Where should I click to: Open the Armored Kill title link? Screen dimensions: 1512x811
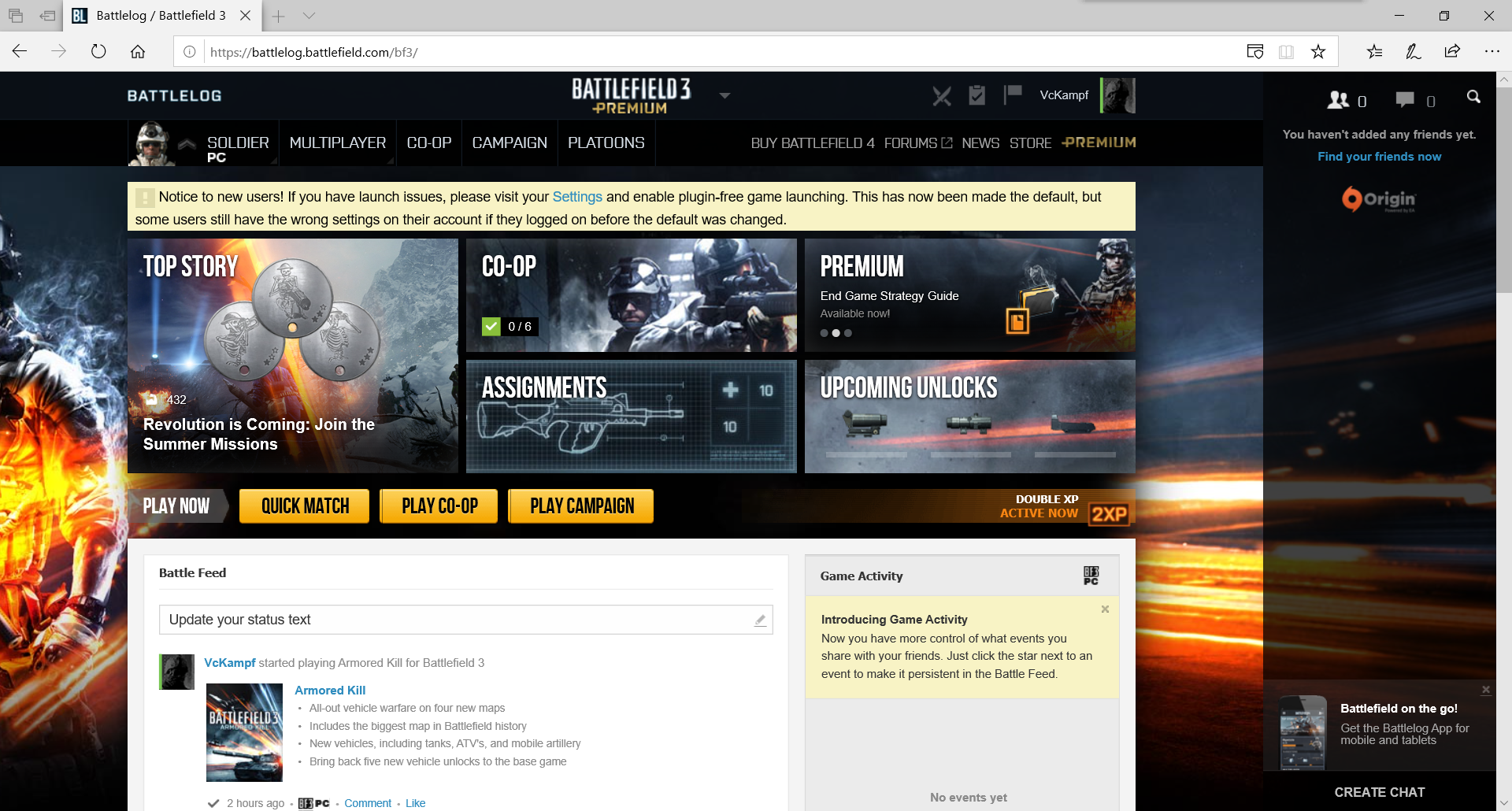(x=330, y=691)
